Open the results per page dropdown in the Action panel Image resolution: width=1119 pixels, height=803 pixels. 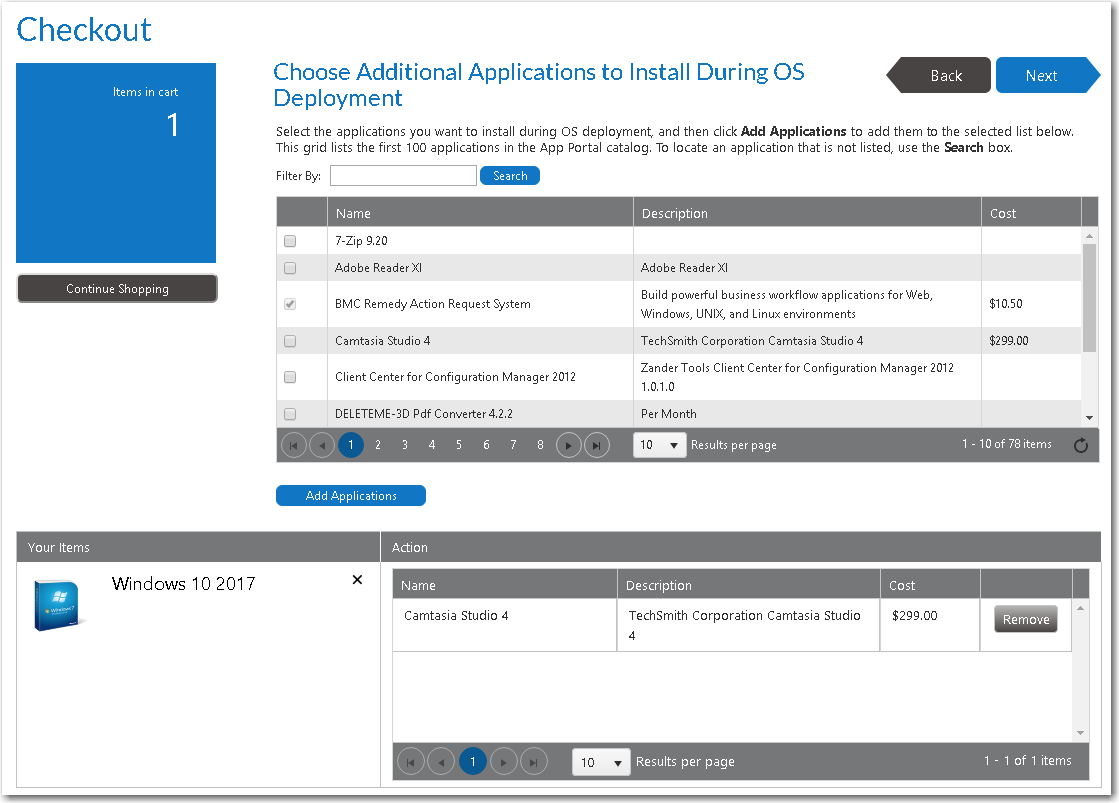pyautogui.click(x=600, y=761)
